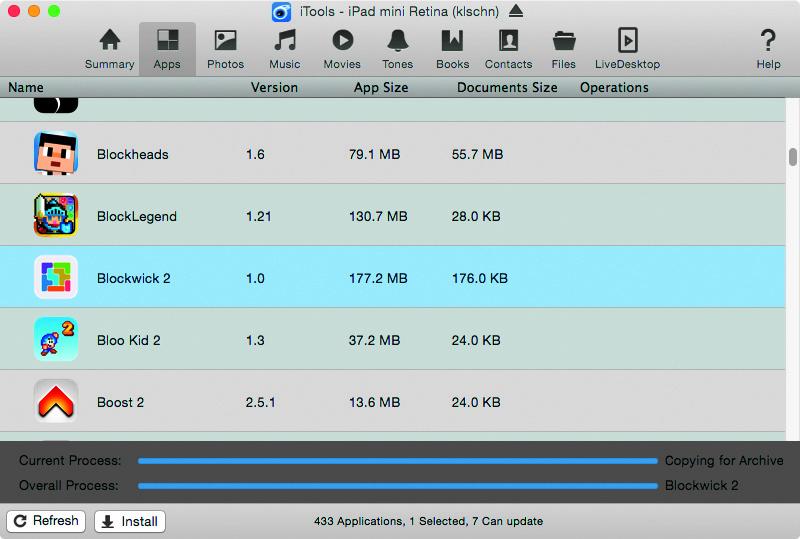Select the Bloo Kid 2 app icon
Image resolution: width=800 pixels, height=539 pixels.
click(x=56, y=339)
